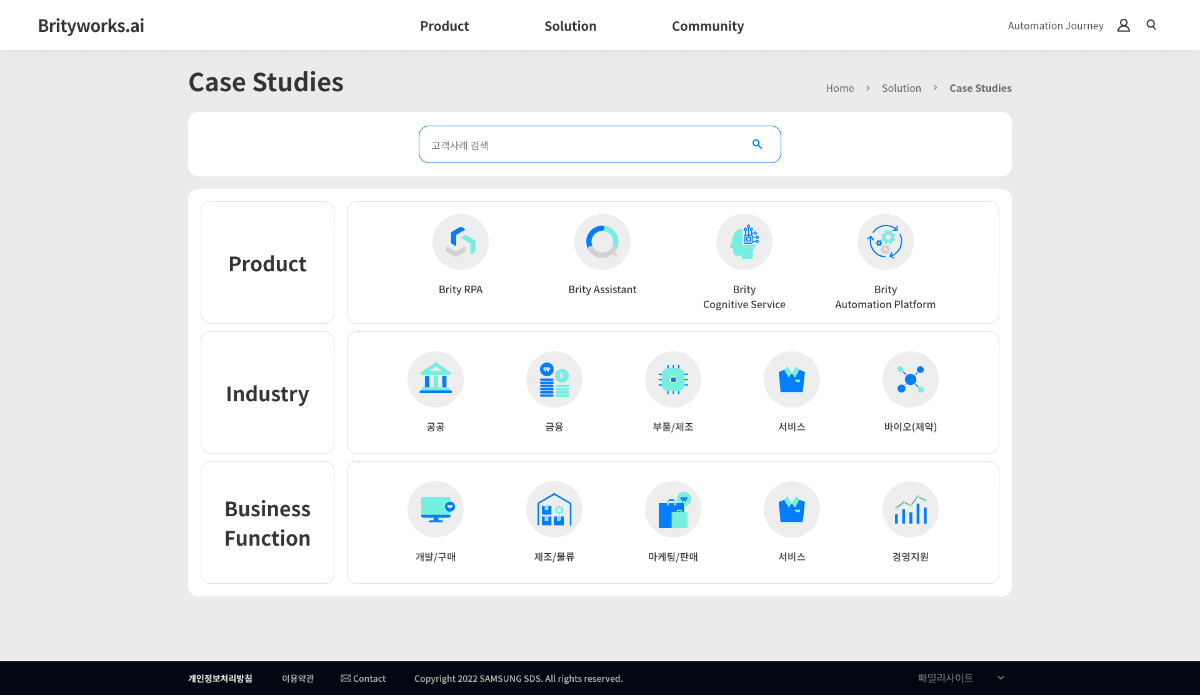
Task: Open the 이용약관 footer link
Action: pos(297,678)
